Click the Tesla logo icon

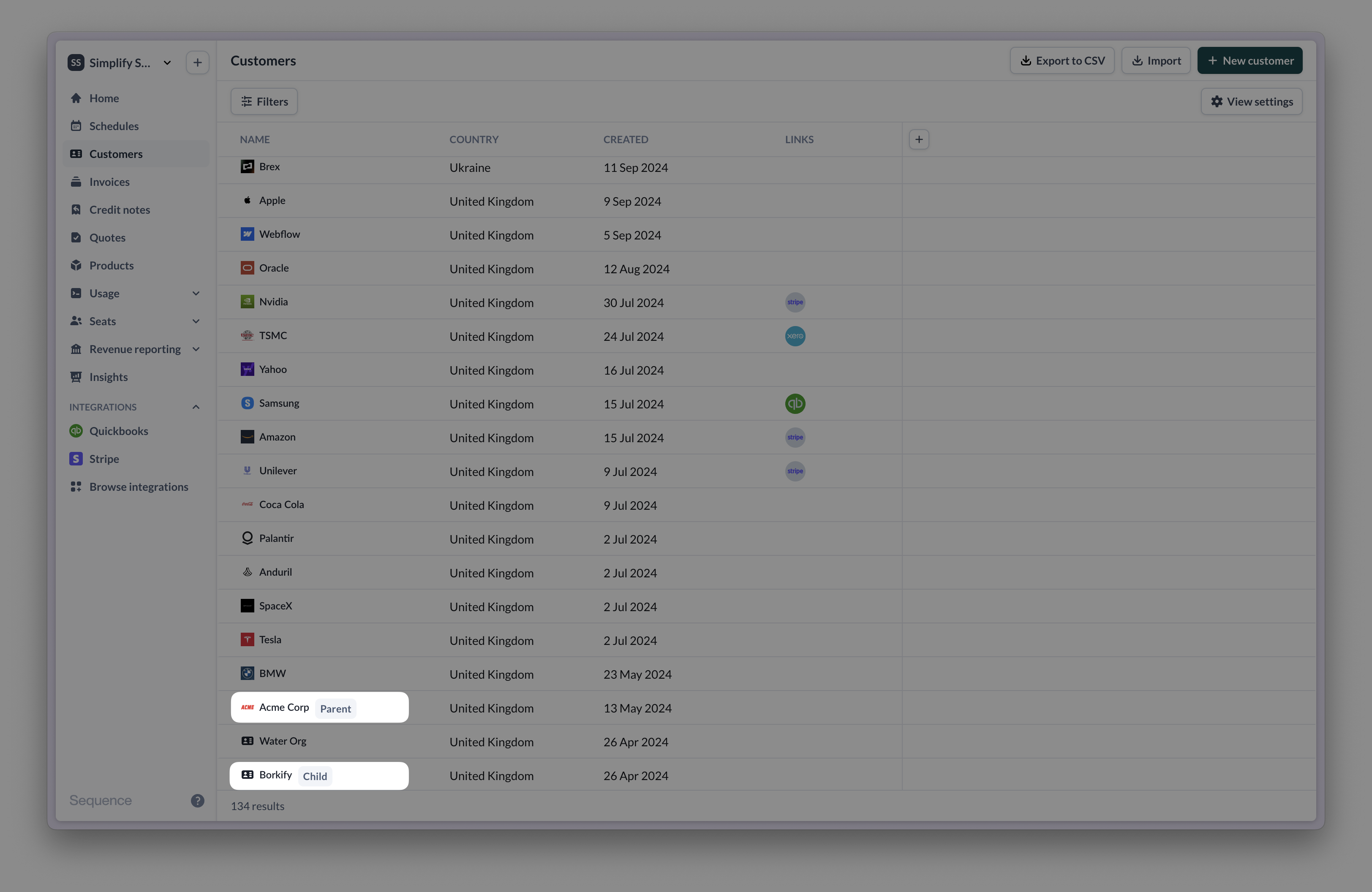[247, 639]
